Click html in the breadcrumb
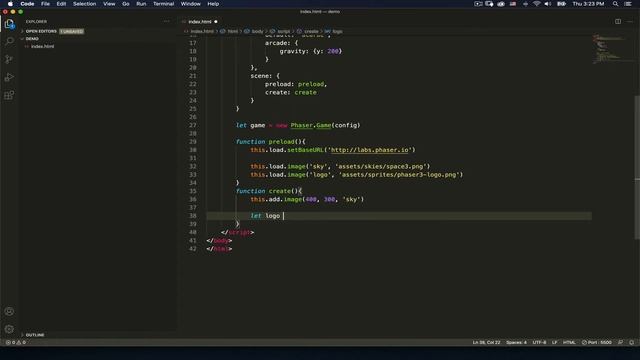The width and height of the screenshot is (640, 360). click(233, 31)
